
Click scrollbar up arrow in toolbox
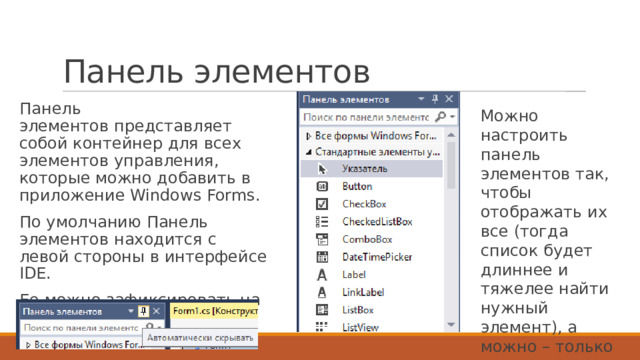click(x=451, y=135)
